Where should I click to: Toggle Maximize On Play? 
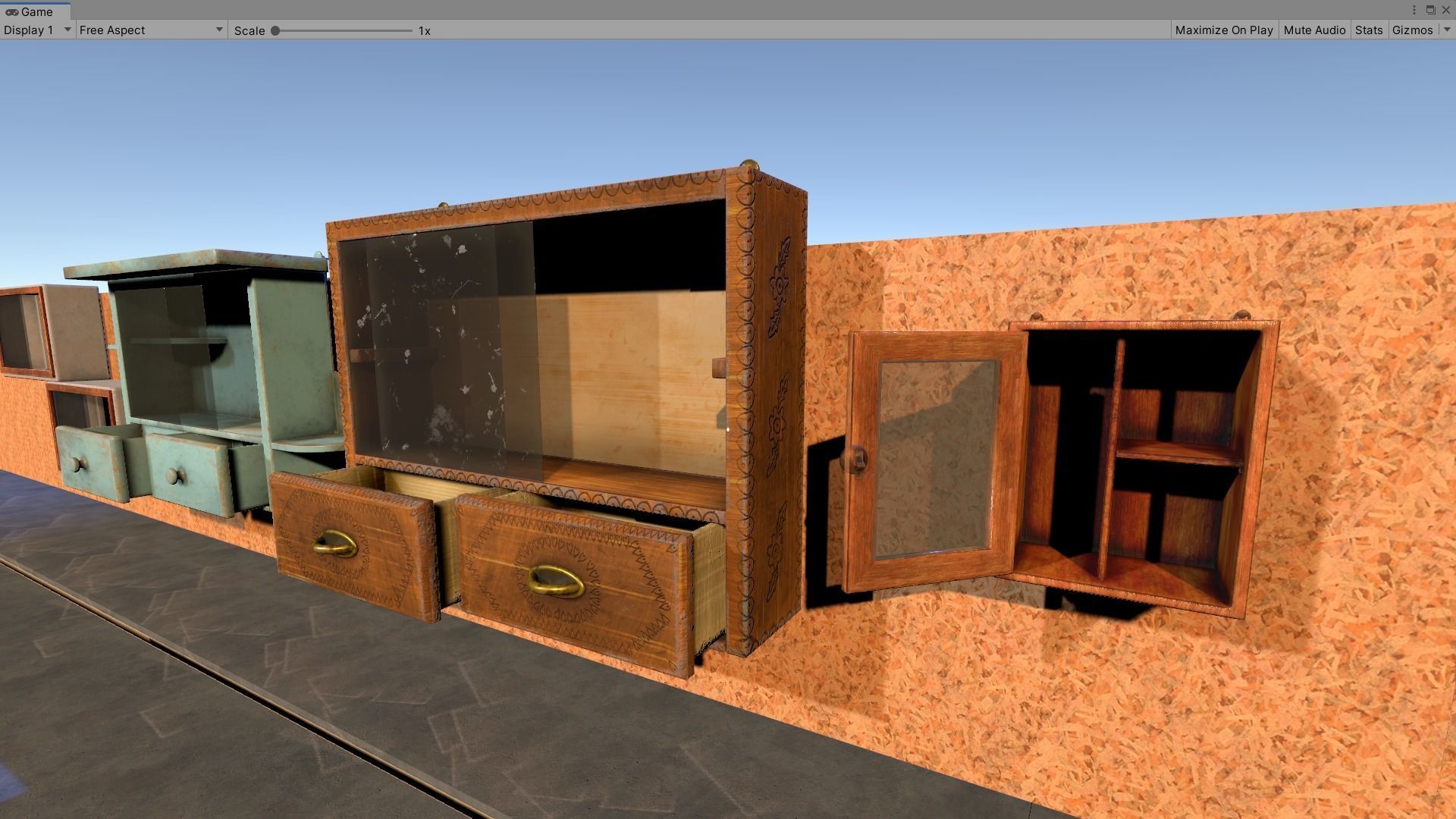1223,30
